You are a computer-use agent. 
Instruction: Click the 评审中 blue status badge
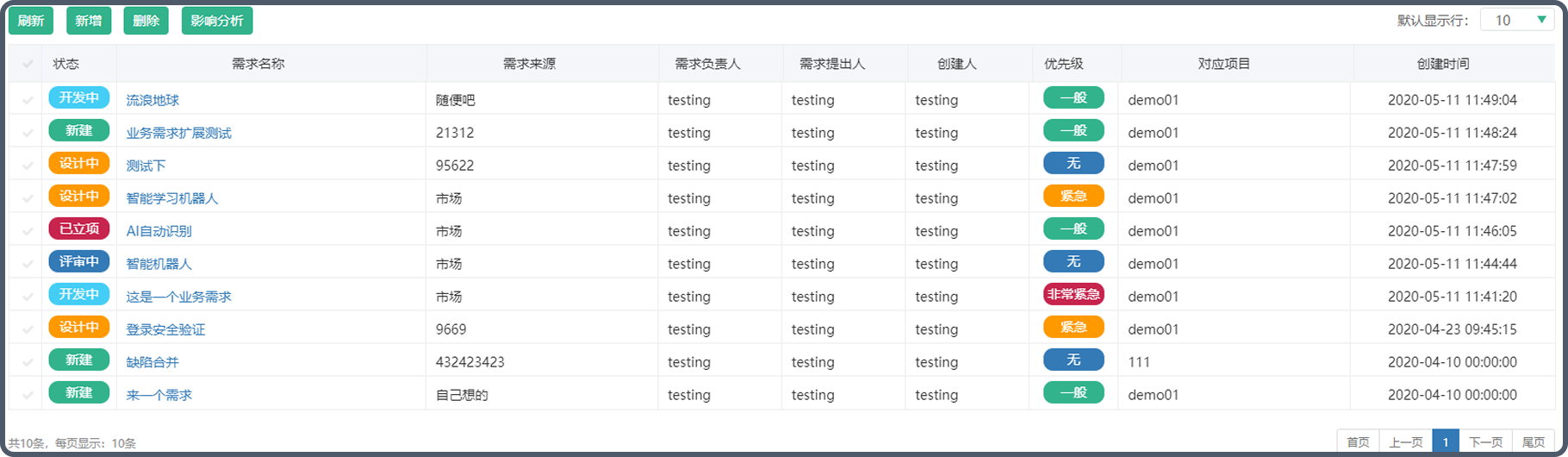coord(79,262)
